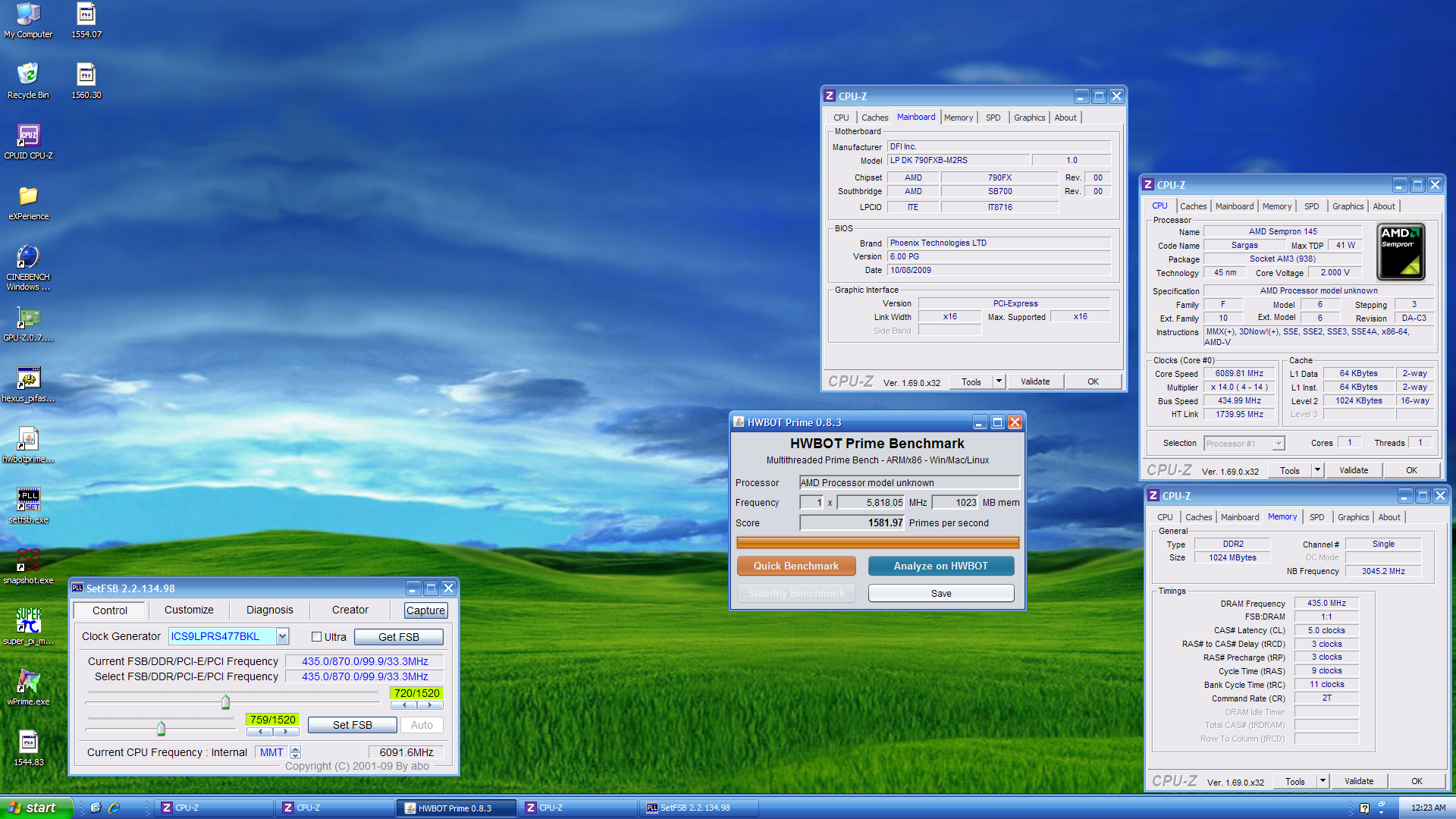
Task: Click Save in HWBOT Prime
Action: click(941, 593)
